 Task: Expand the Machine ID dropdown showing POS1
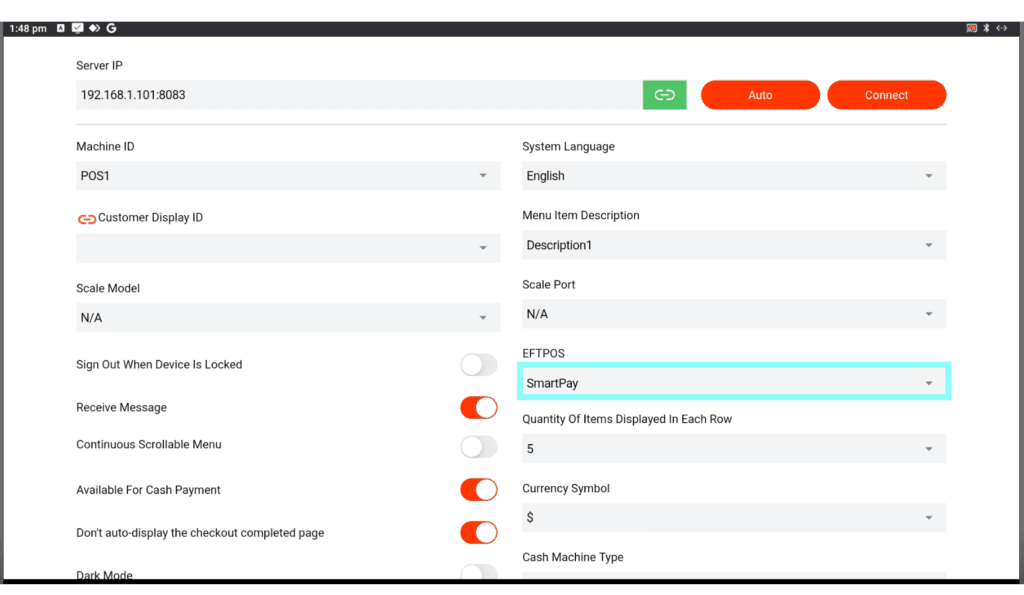(x=288, y=176)
